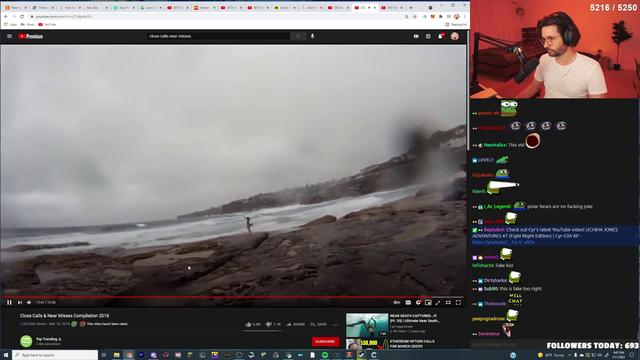This screenshot has height=360, width=640.
Task: Open the YouTube hamburger guide menu
Action: point(9,36)
